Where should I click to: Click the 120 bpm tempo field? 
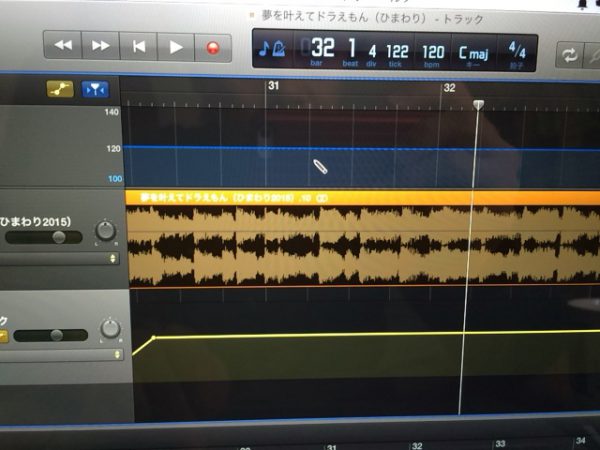tap(432, 49)
